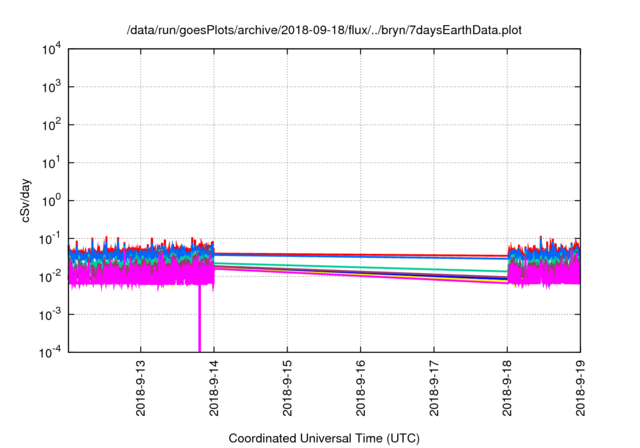
Task: Click the plot title file path text
Action: (x=324, y=30)
